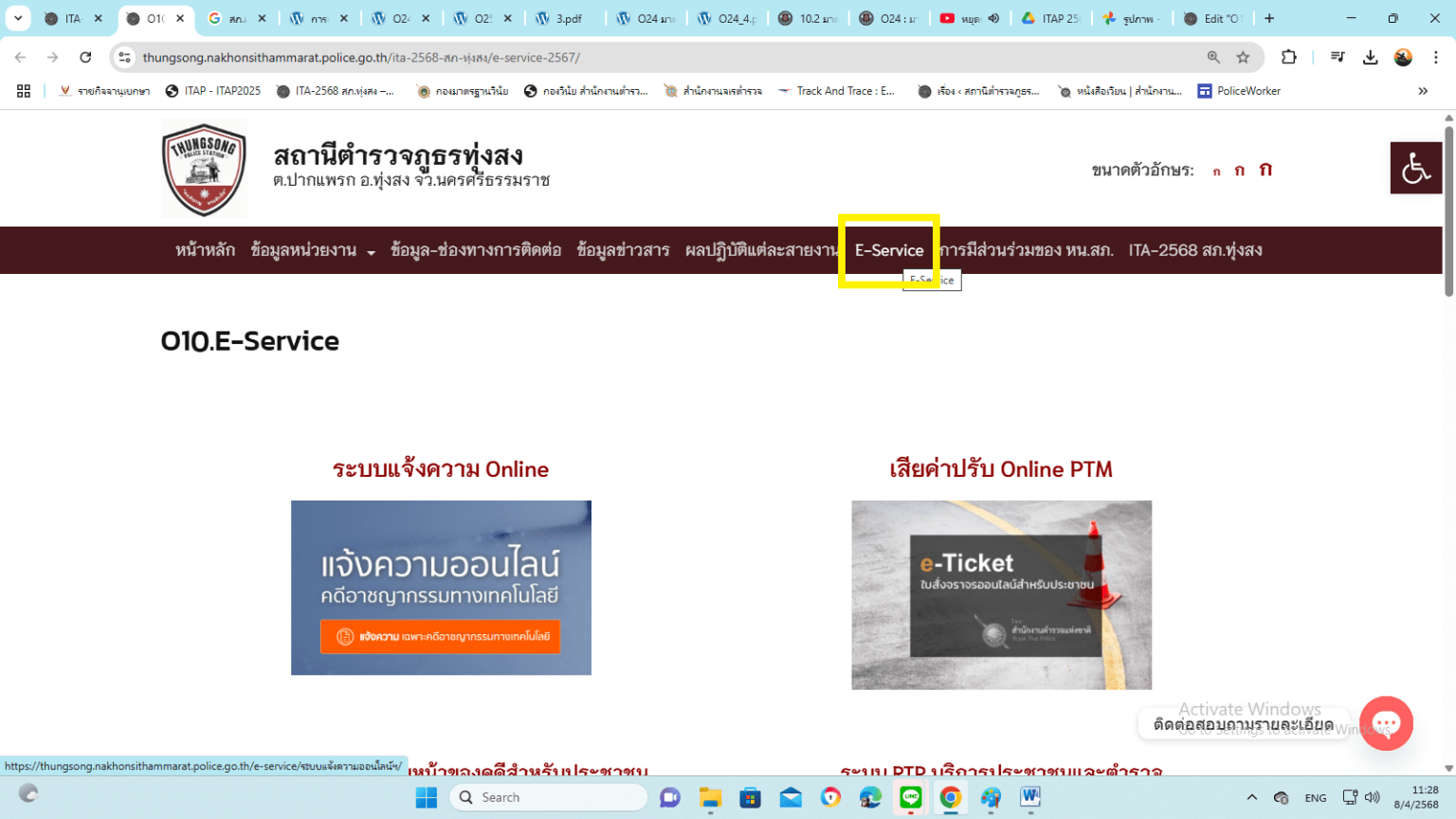Viewport: 1456px width, 819px height.
Task: Click the ติดต่อสอบถามรายละเอียด button
Action: (1245, 723)
